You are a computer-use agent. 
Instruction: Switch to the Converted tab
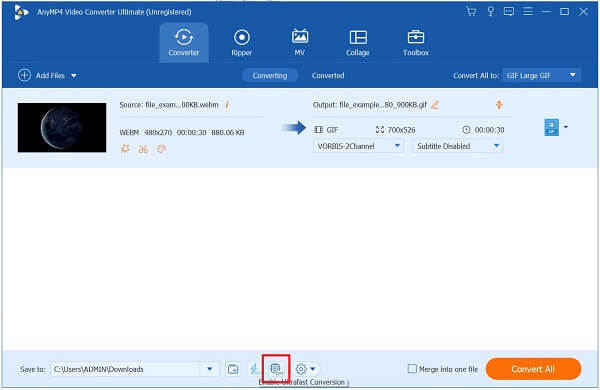coord(328,75)
